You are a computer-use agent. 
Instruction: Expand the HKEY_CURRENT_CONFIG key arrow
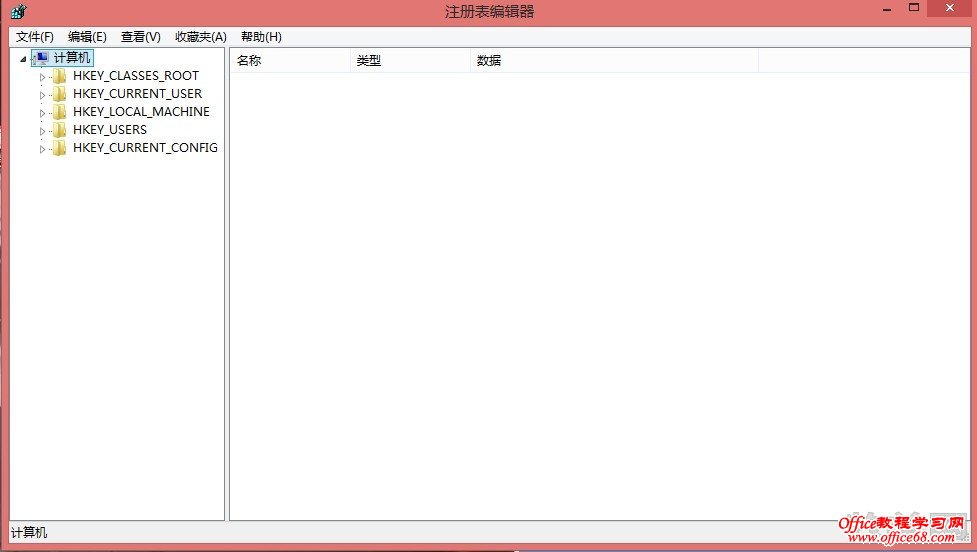tap(42, 150)
